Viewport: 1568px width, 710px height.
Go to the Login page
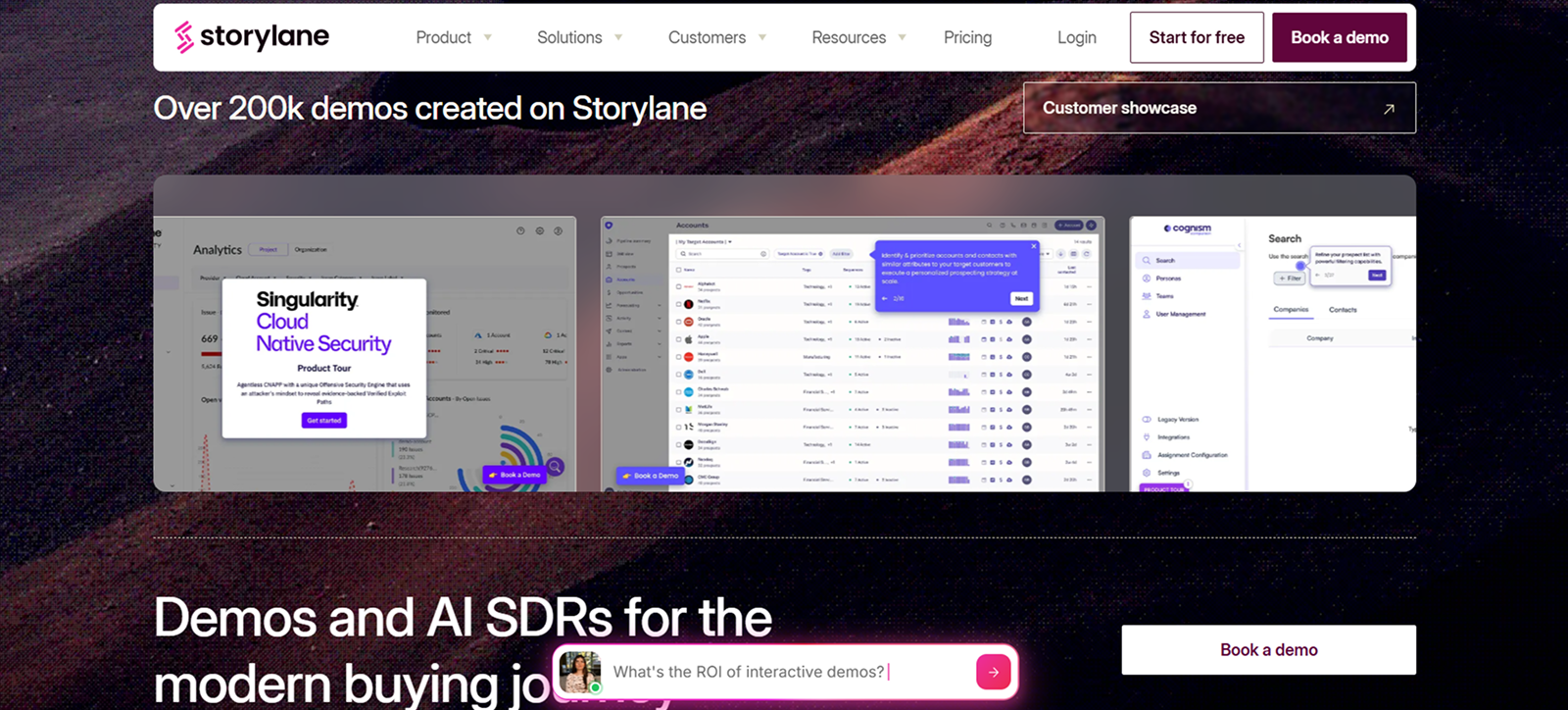1076,37
